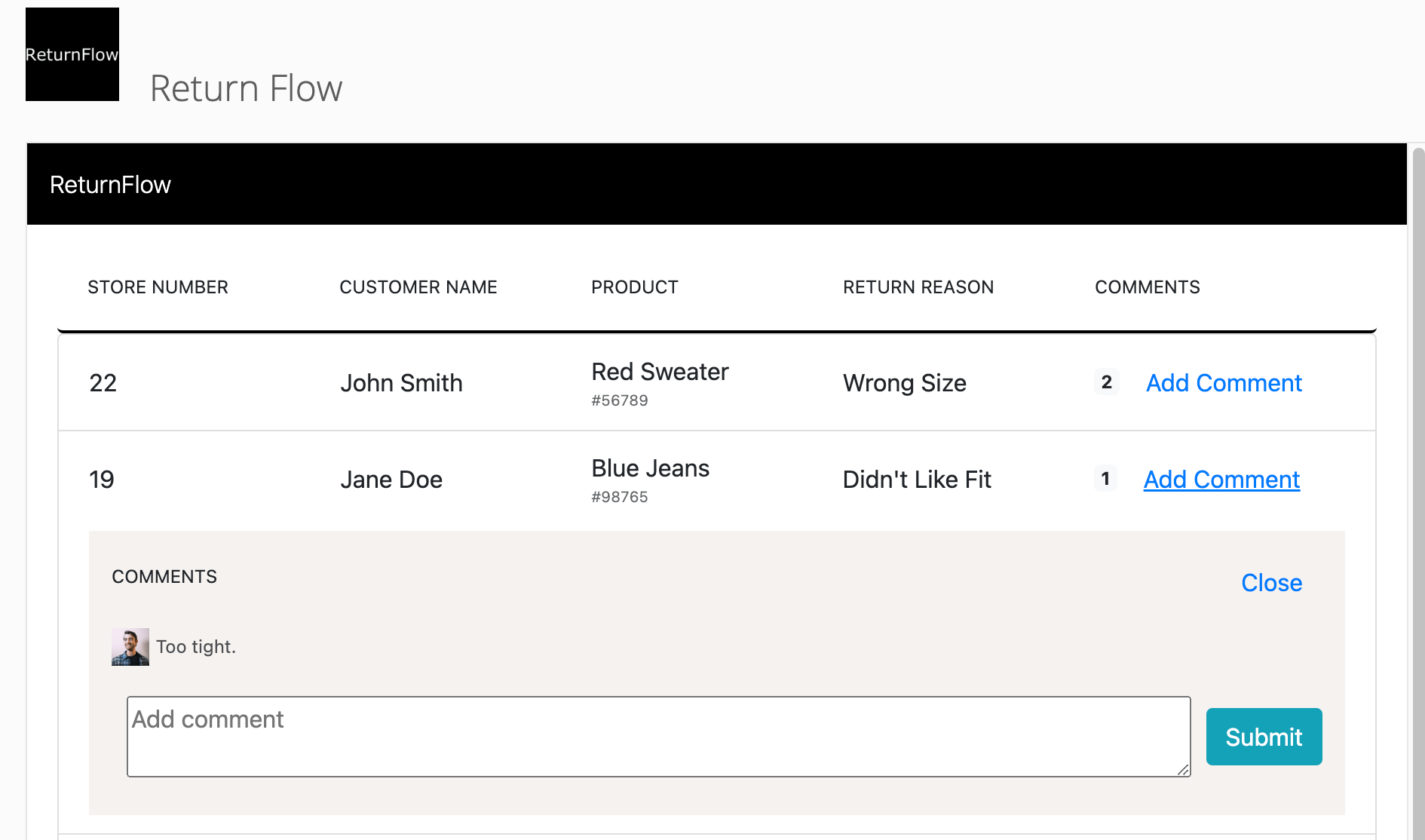Click the COMMENTS column header in the table
Viewport: 1425px width, 840px height.
tap(1148, 287)
